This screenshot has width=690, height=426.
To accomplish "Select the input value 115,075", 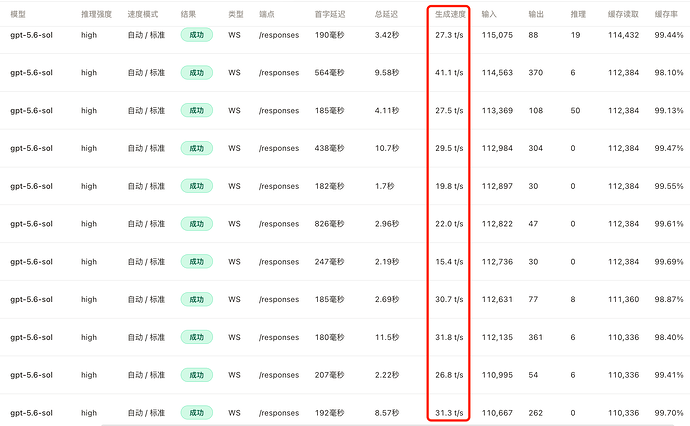I will click(x=497, y=35).
